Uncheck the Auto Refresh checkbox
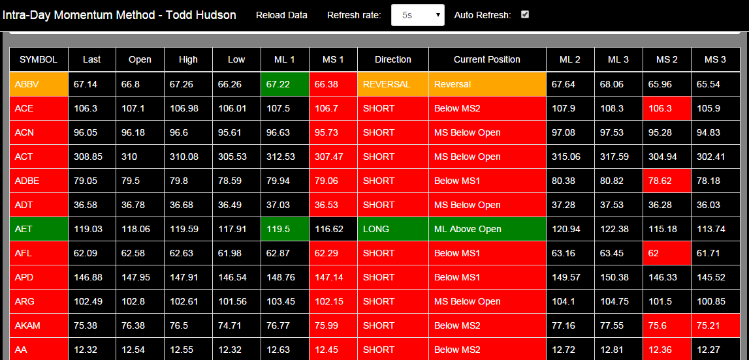 point(525,14)
